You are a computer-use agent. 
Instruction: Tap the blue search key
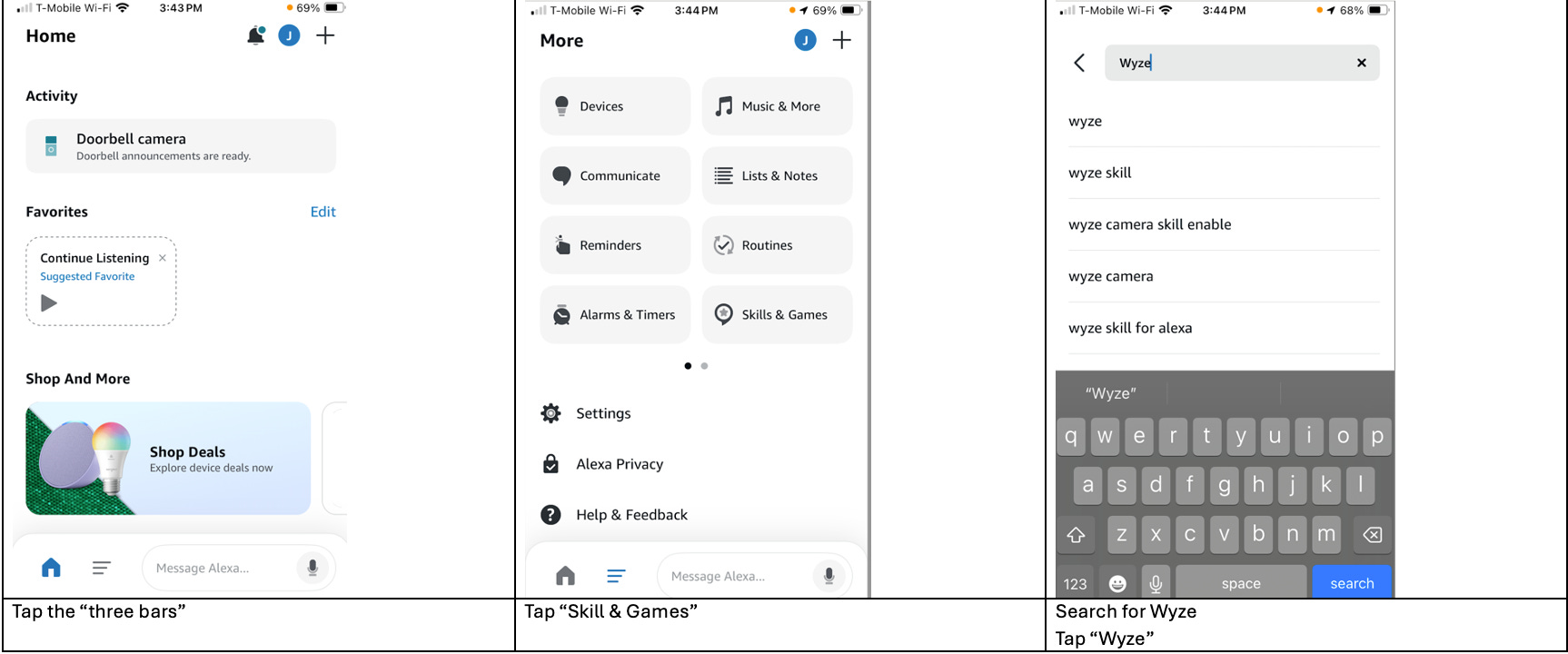pos(1352,583)
